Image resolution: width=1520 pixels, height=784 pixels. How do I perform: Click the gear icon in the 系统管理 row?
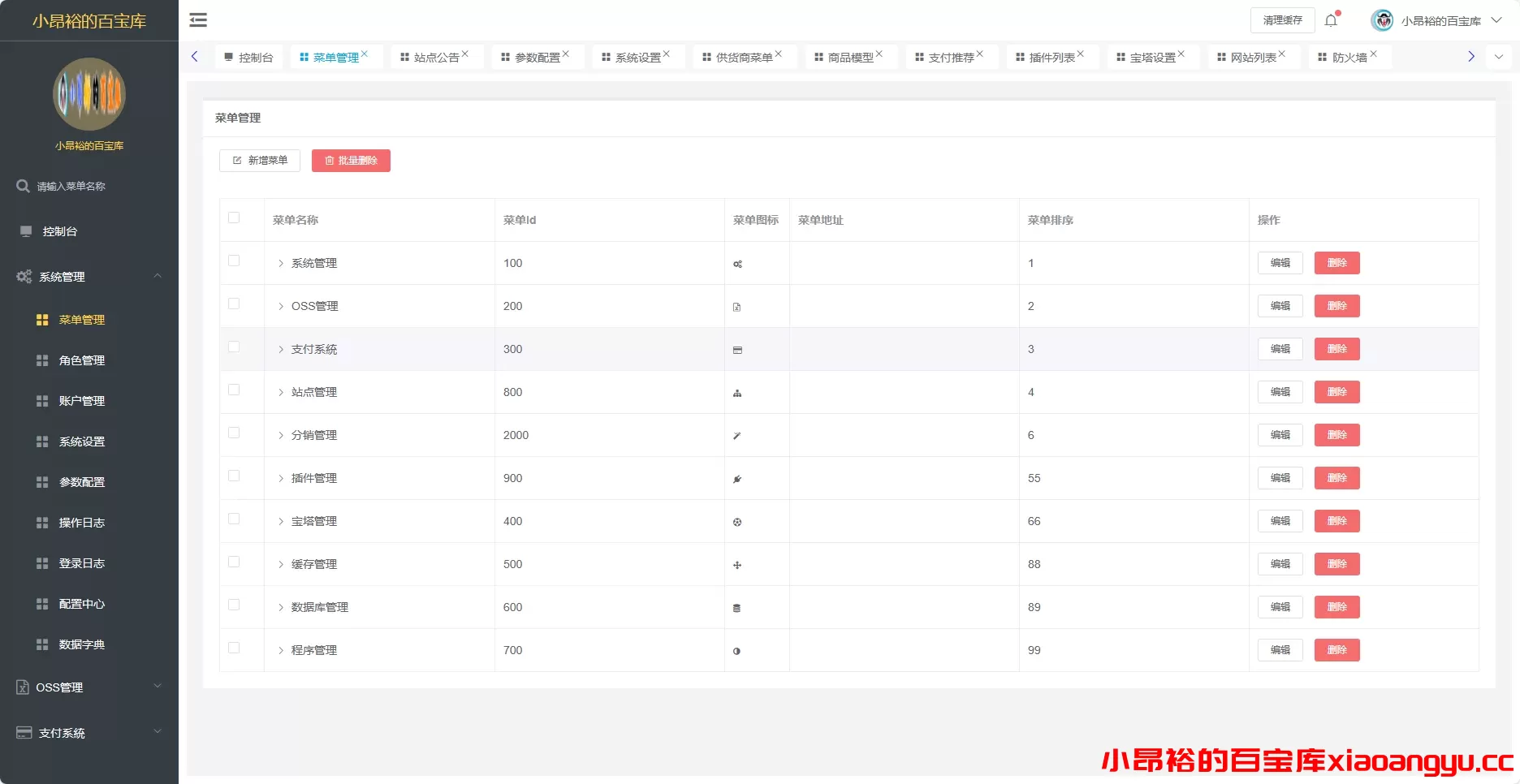736,263
